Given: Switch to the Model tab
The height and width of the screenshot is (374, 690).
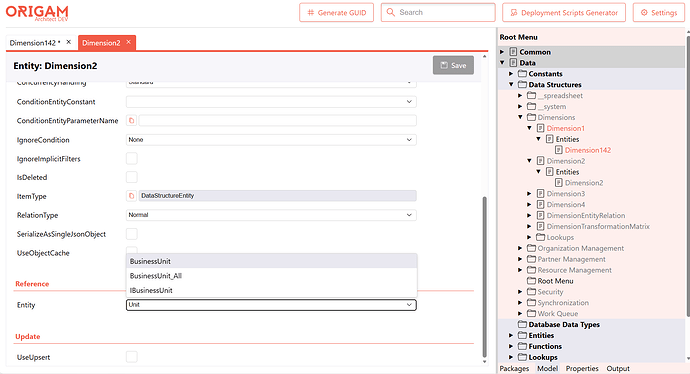Looking at the screenshot, I should [x=547, y=368].
